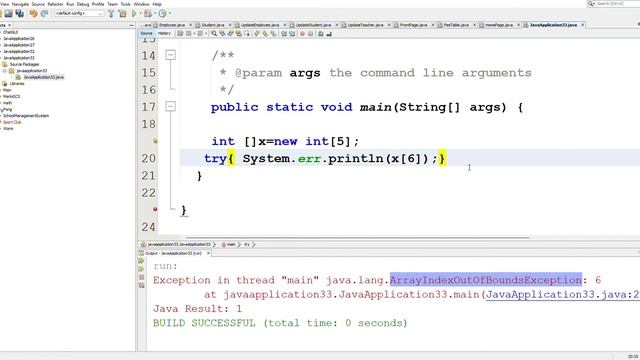This screenshot has height=360, width=640.
Task: Open the Navigate menu
Action: click(20, 4)
